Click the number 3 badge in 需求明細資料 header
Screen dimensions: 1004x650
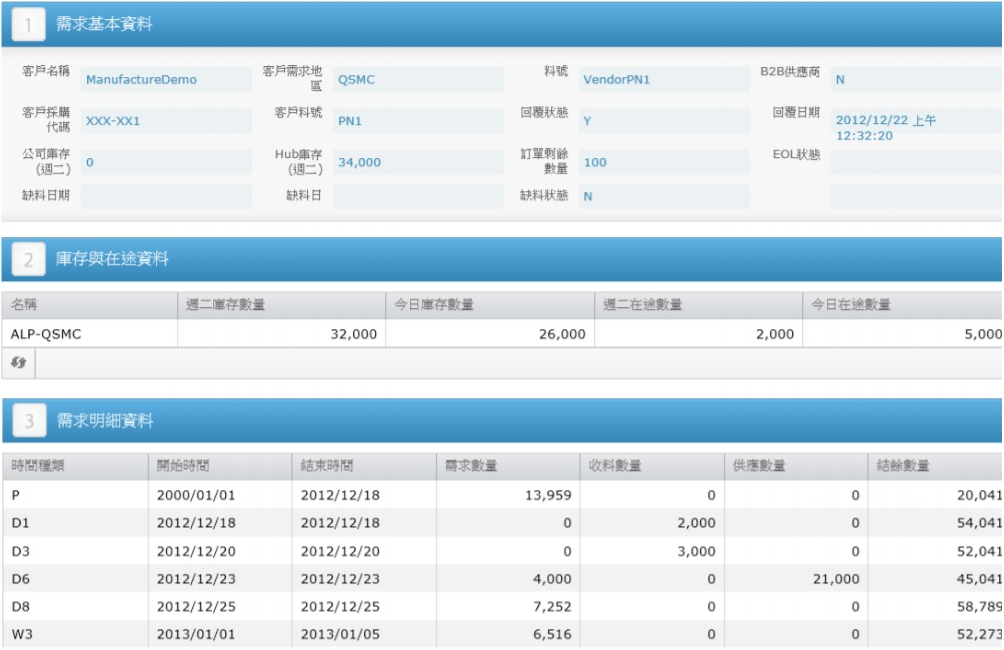tap(29, 421)
